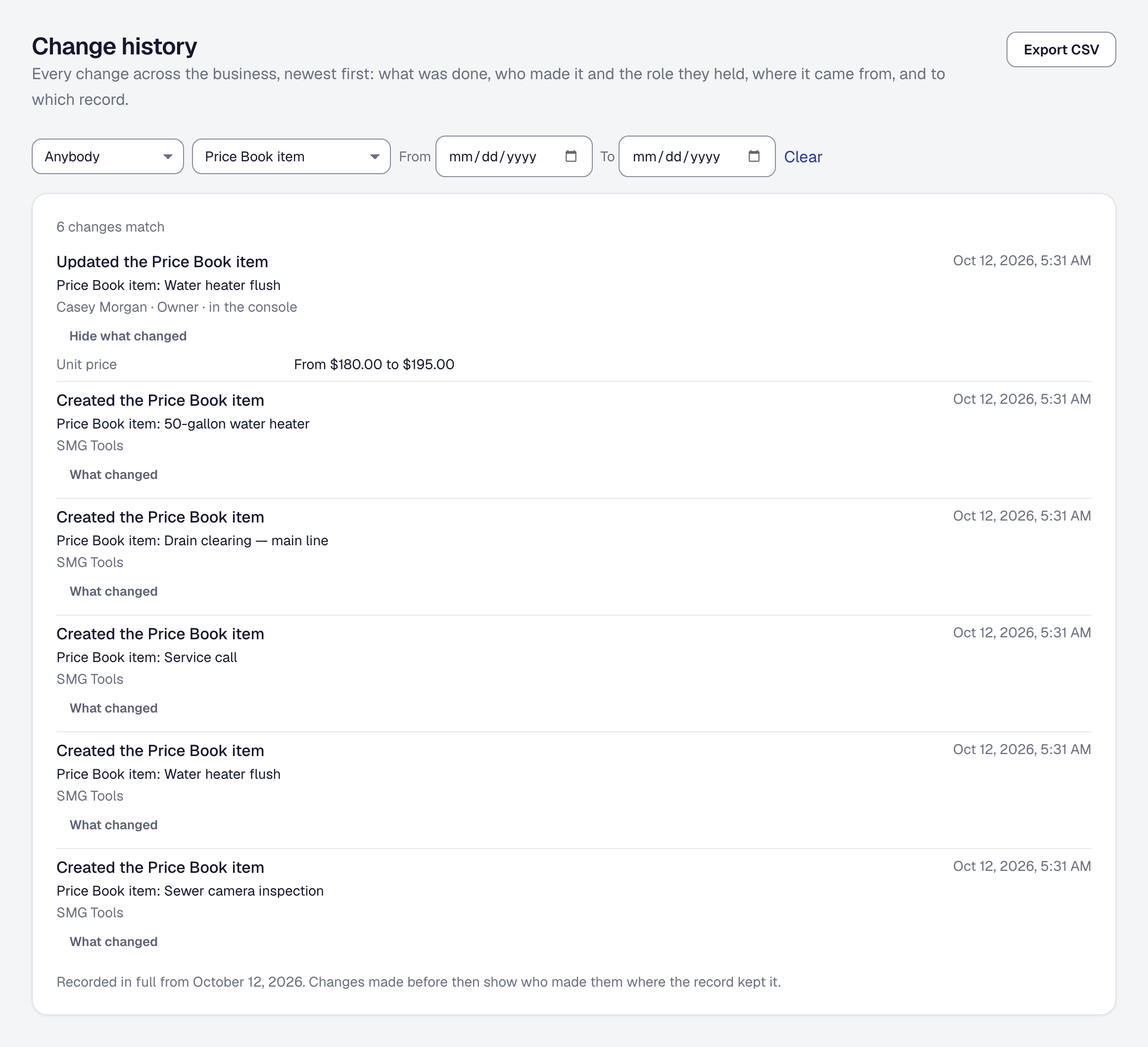Click Casey Morgan · Owner · in the console
1148x1047 pixels.
pyautogui.click(x=177, y=307)
